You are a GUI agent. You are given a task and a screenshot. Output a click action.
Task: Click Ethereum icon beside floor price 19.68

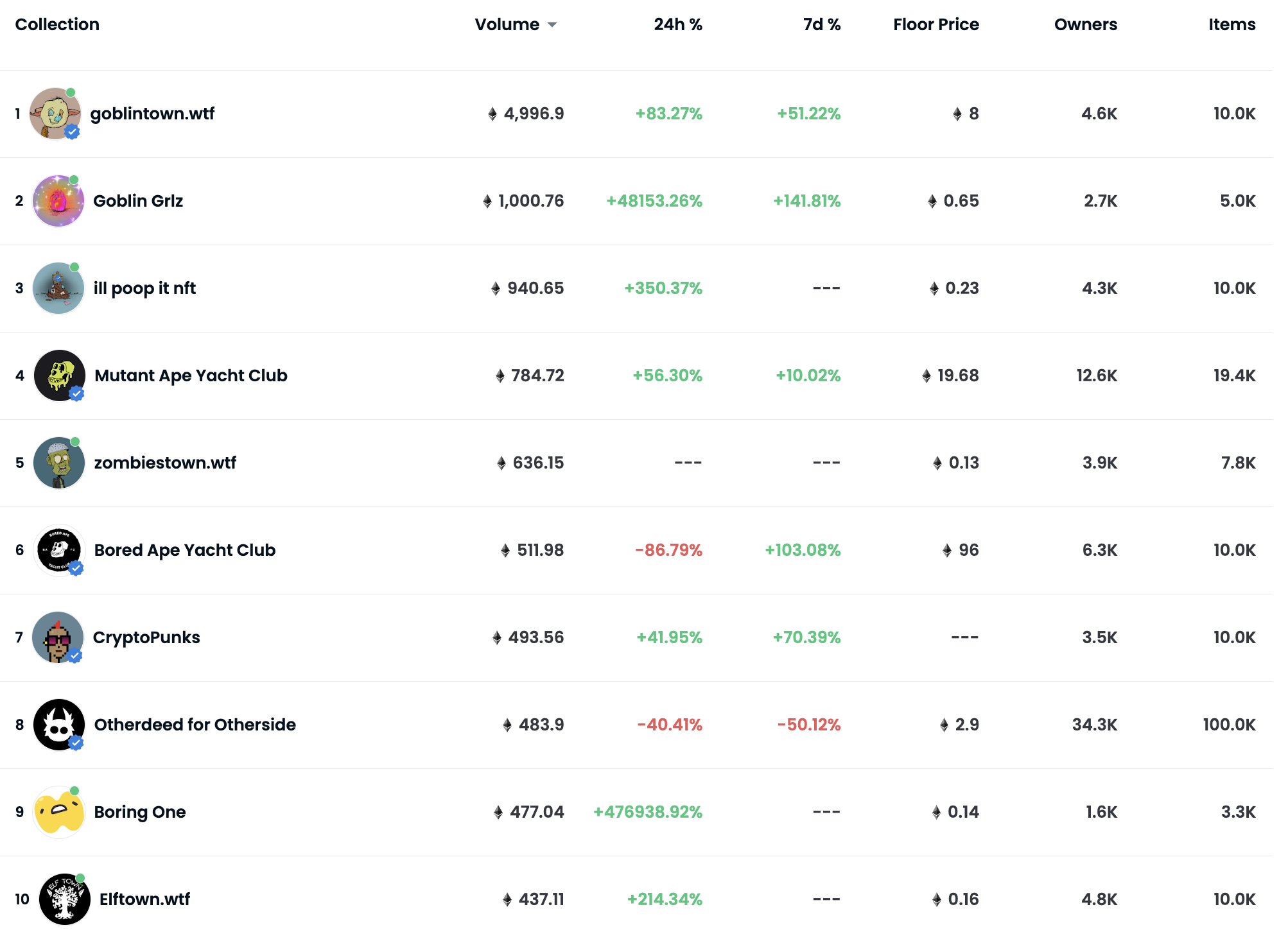[927, 376]
